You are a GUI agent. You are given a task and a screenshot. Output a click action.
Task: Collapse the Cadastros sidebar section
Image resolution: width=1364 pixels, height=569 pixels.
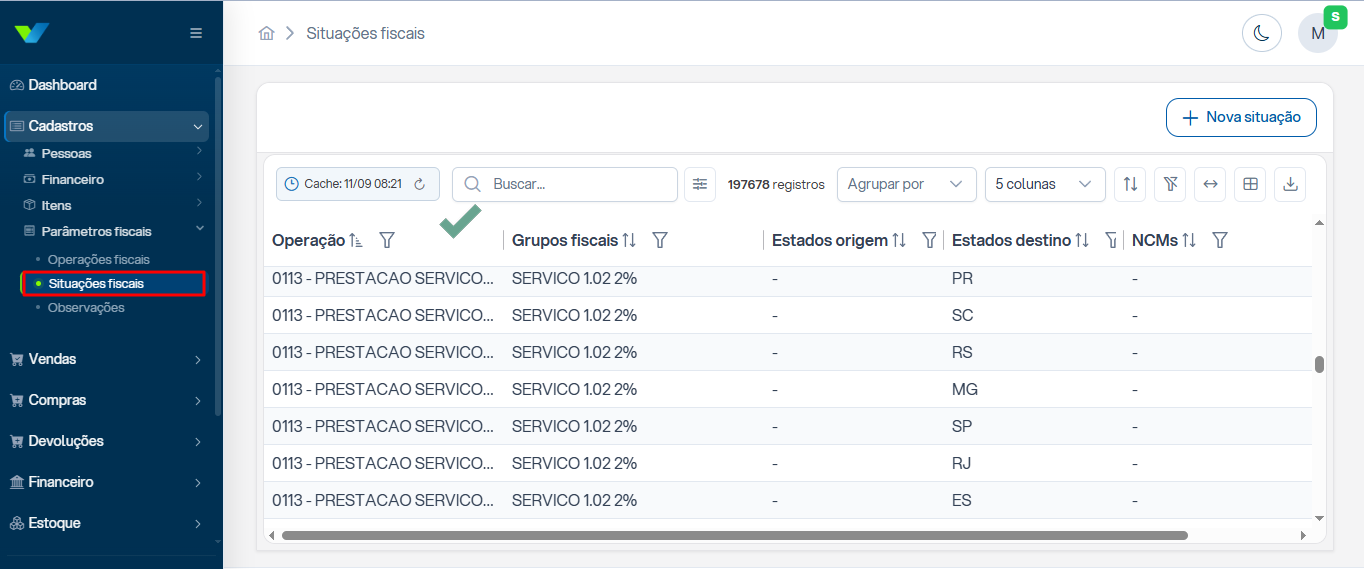107,126
